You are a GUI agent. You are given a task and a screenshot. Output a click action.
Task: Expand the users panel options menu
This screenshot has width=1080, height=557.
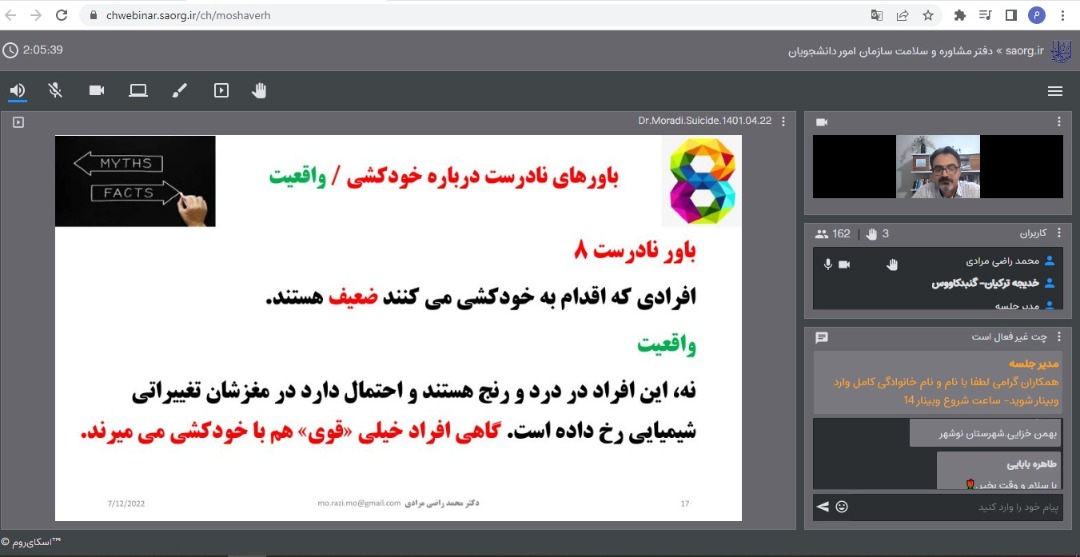1059,233
